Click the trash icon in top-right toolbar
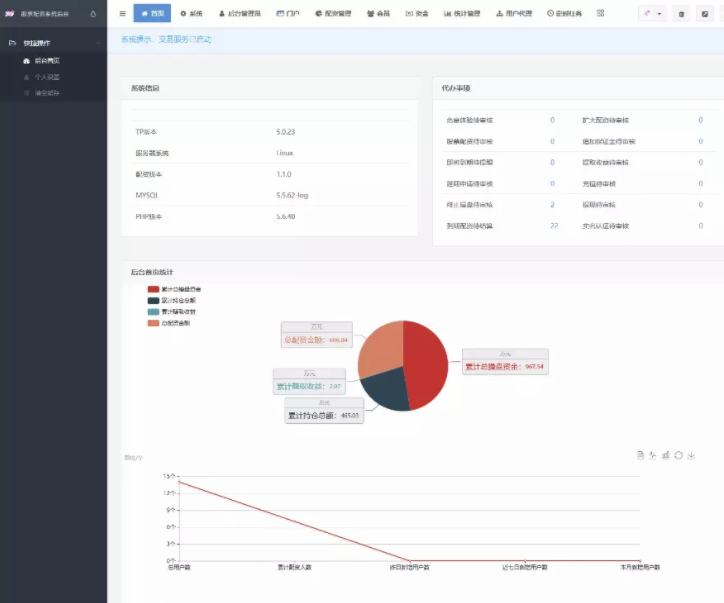Image resolution: width=724 pixels, height=603 pixels. 681,14
